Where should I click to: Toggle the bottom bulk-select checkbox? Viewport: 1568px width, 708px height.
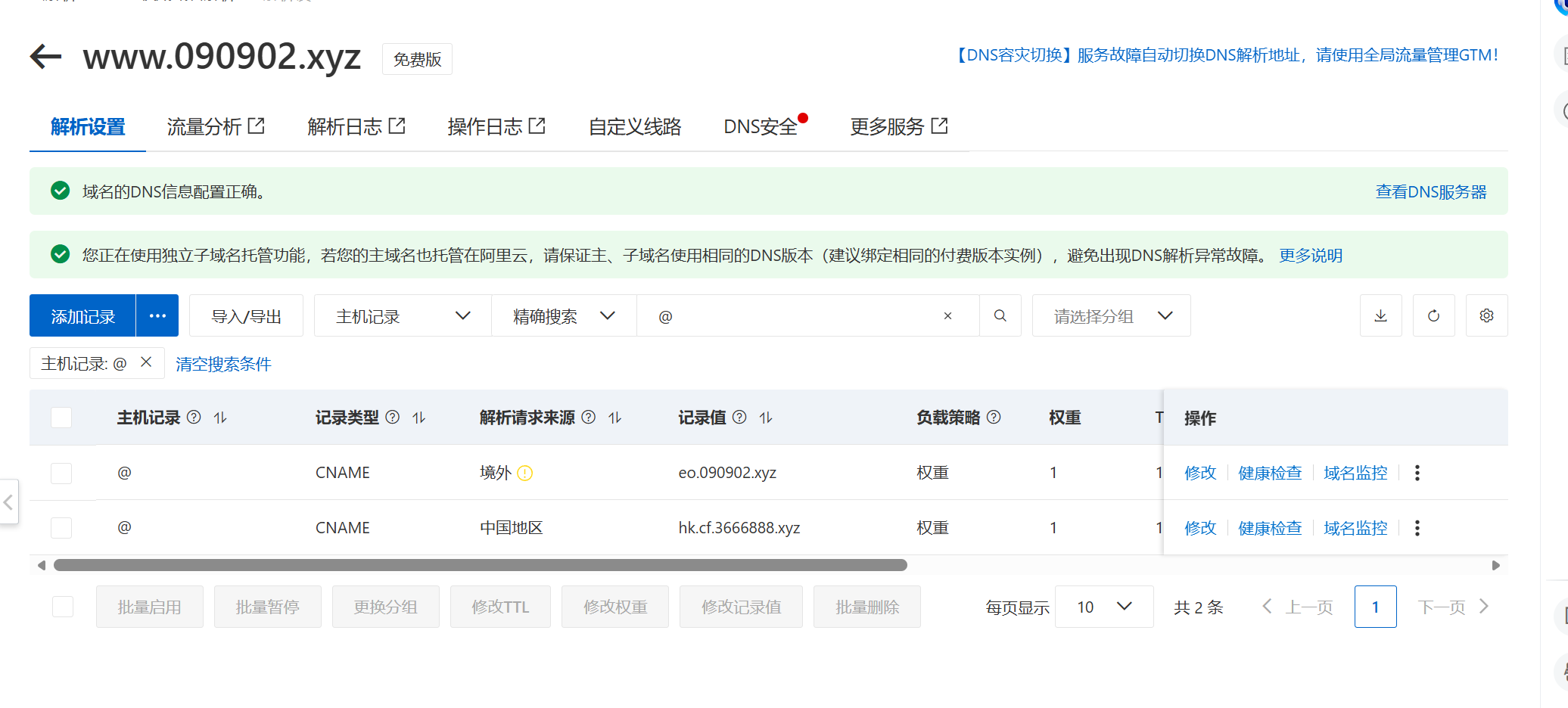[63, 607]
